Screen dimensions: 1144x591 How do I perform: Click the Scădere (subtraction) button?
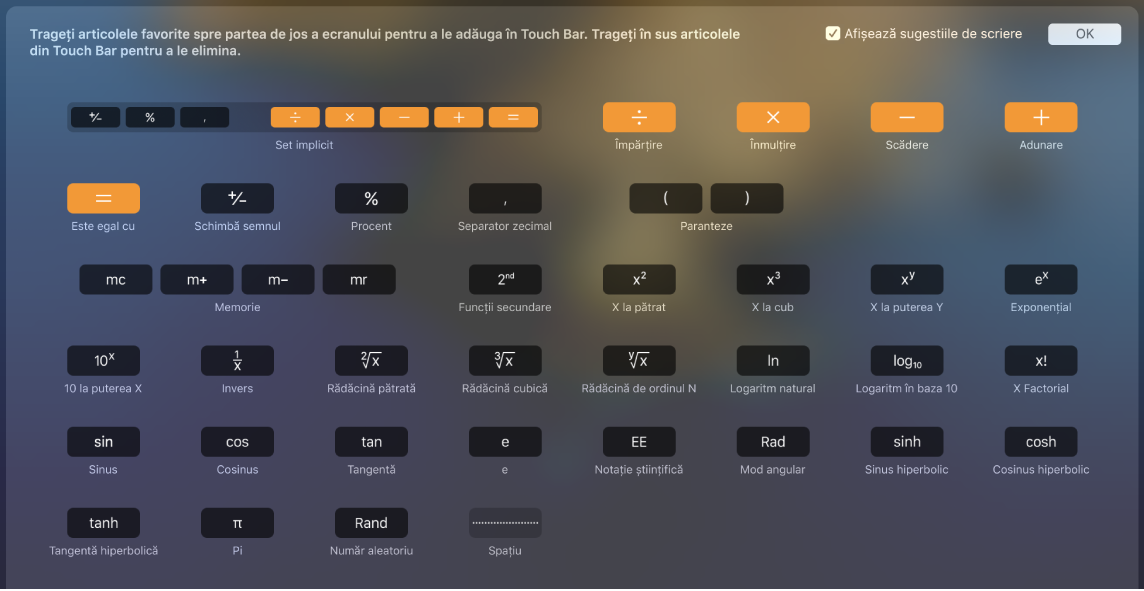906,116
